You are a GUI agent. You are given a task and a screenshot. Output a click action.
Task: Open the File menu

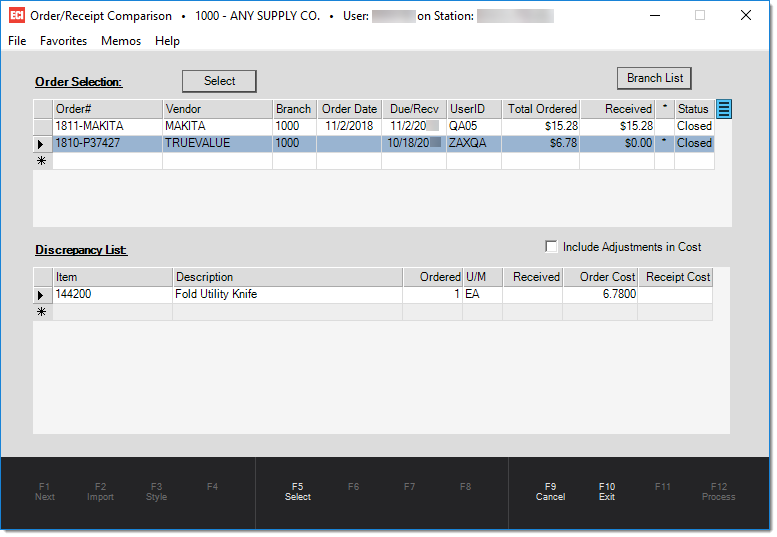[x=17, y=41]
